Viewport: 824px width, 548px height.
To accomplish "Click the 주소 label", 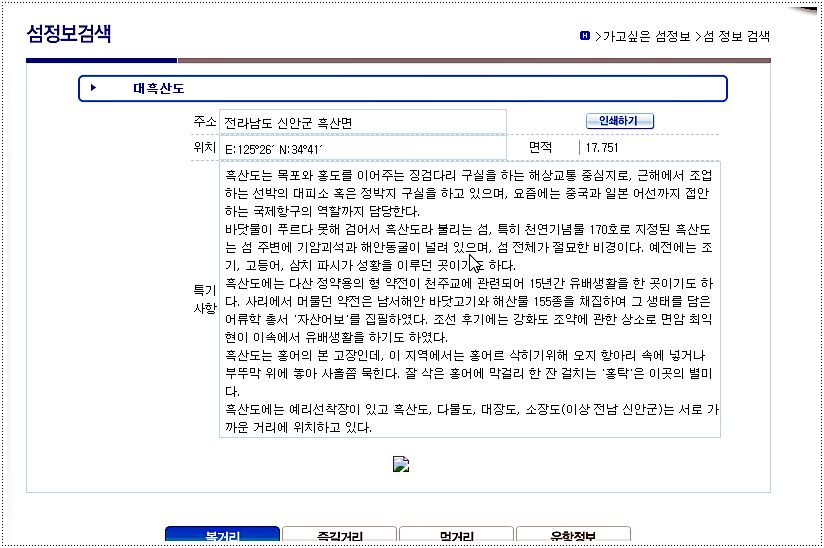I will (x=204, y=122).
